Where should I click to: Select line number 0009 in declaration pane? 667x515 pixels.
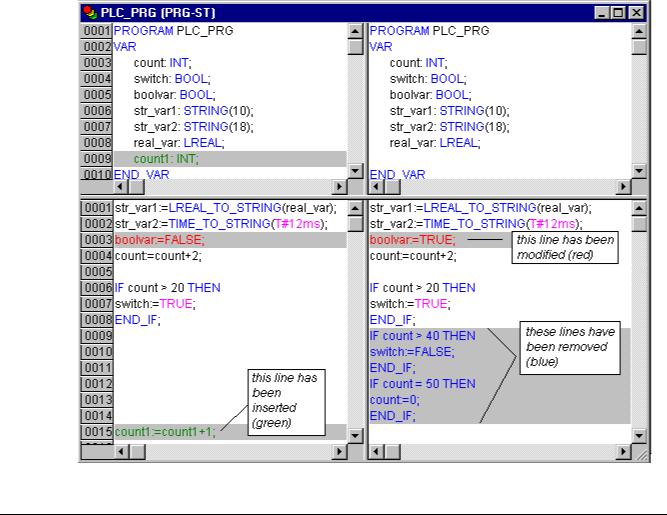(x=97, y=159)
